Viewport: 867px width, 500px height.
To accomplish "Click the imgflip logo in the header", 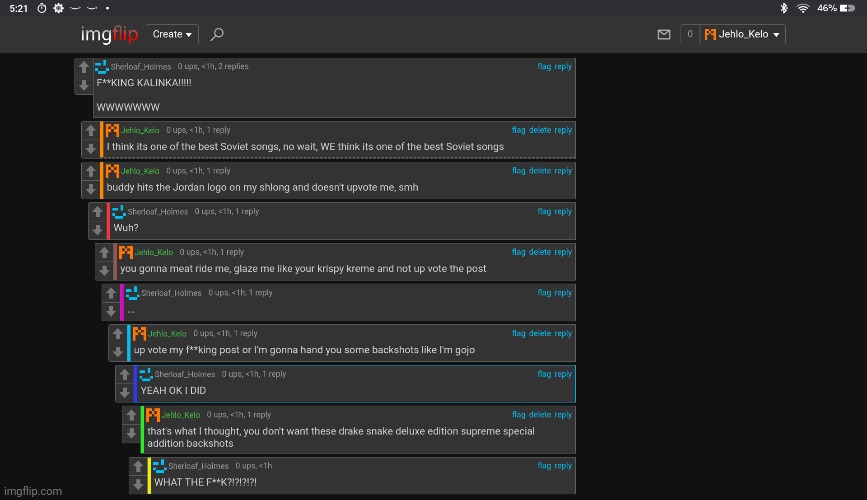I will (110, 34).
